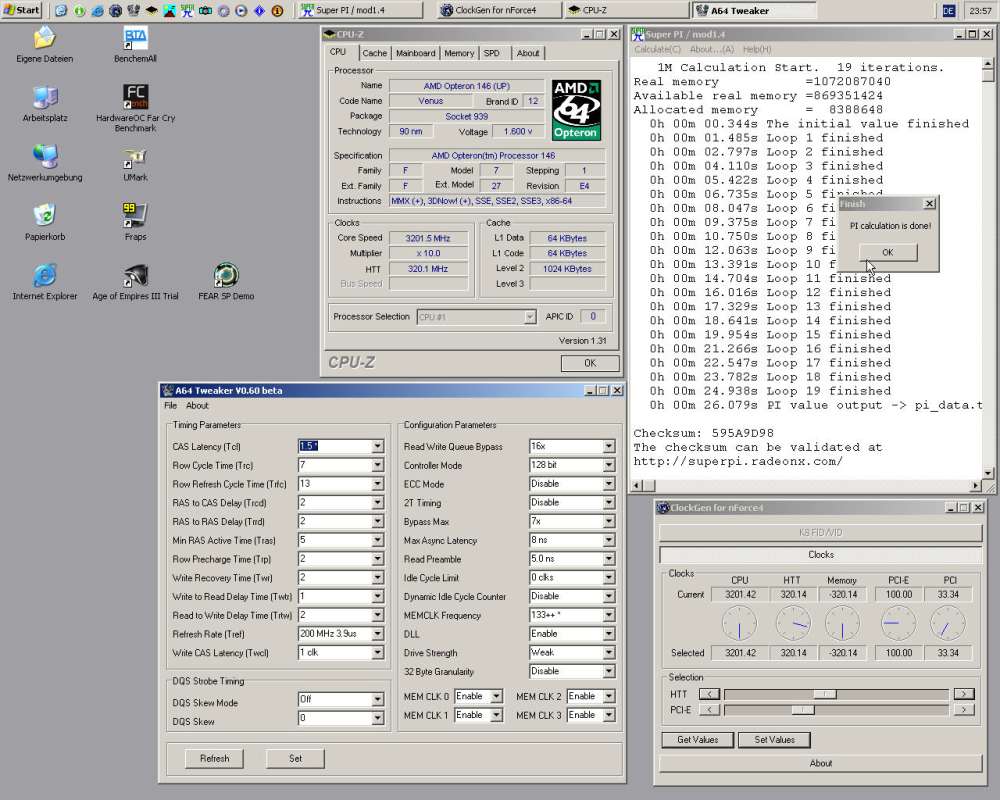Expand the Row Cycle Time (Trc) dropdown
The width and height of the screenshot is (1000, 800).
click(378, 465)
